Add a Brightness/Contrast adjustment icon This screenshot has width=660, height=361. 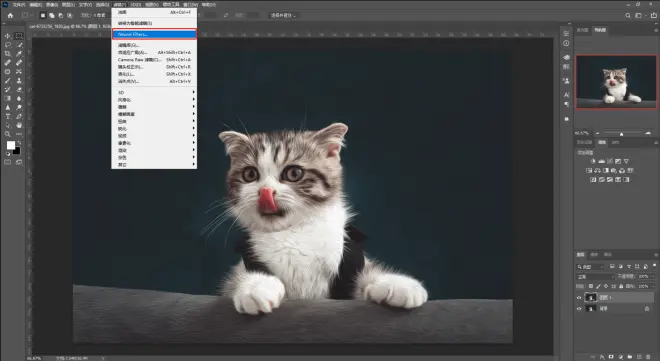(593, 161)
